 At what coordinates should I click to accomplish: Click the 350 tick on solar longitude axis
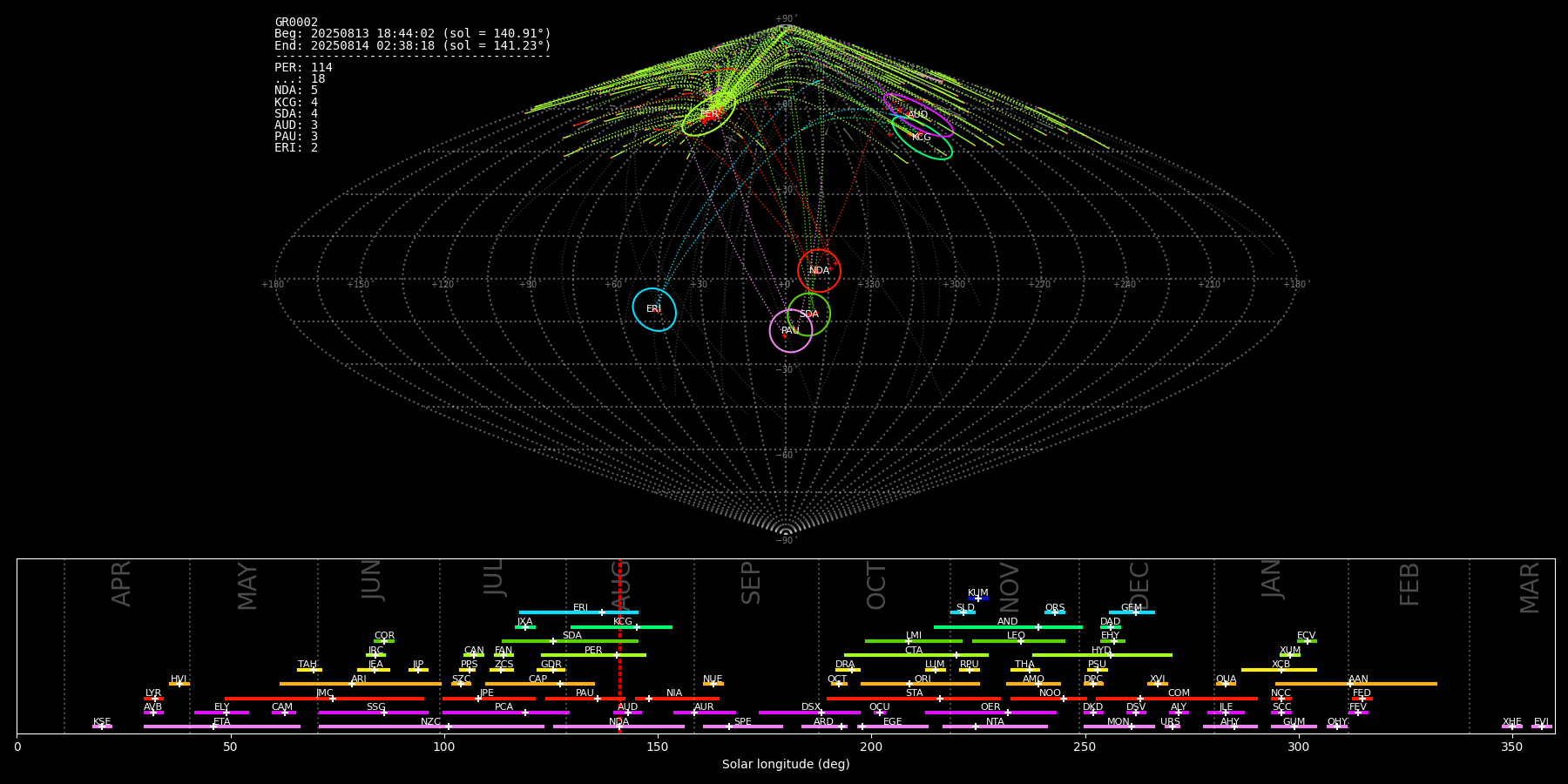tap(1511, 747)
